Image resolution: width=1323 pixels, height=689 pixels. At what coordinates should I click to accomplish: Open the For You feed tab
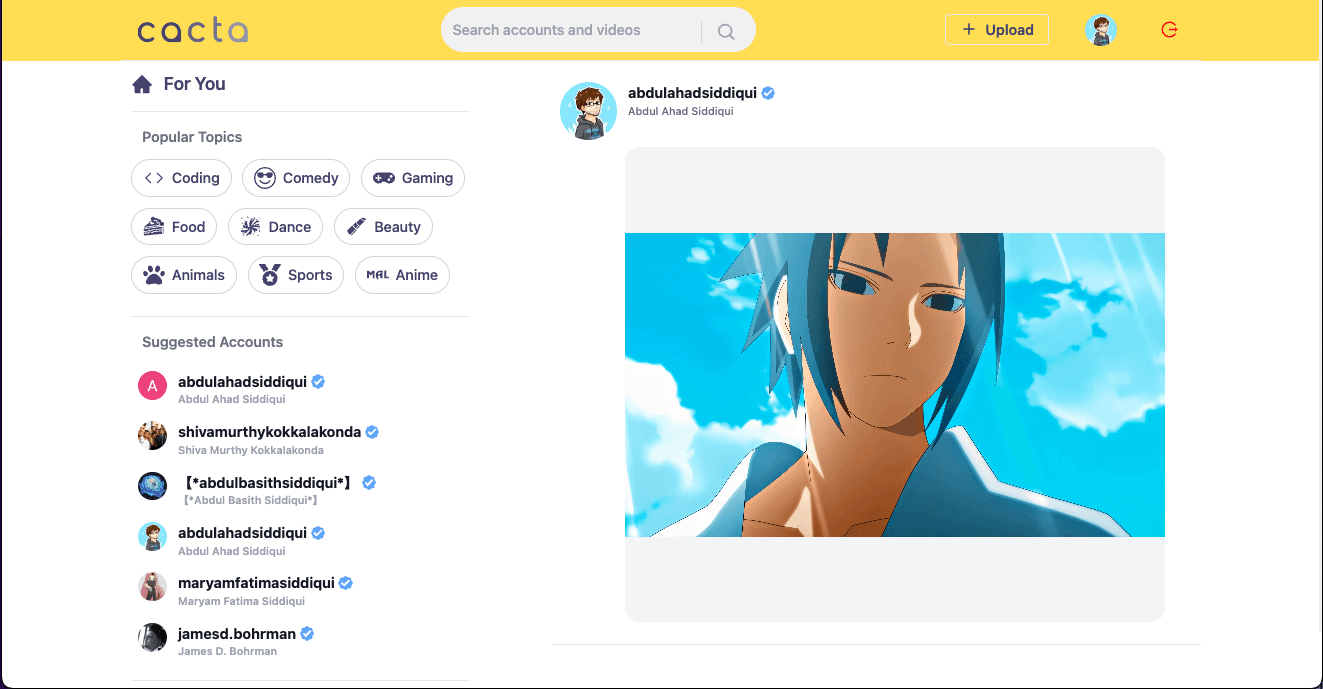coord(194,84)
